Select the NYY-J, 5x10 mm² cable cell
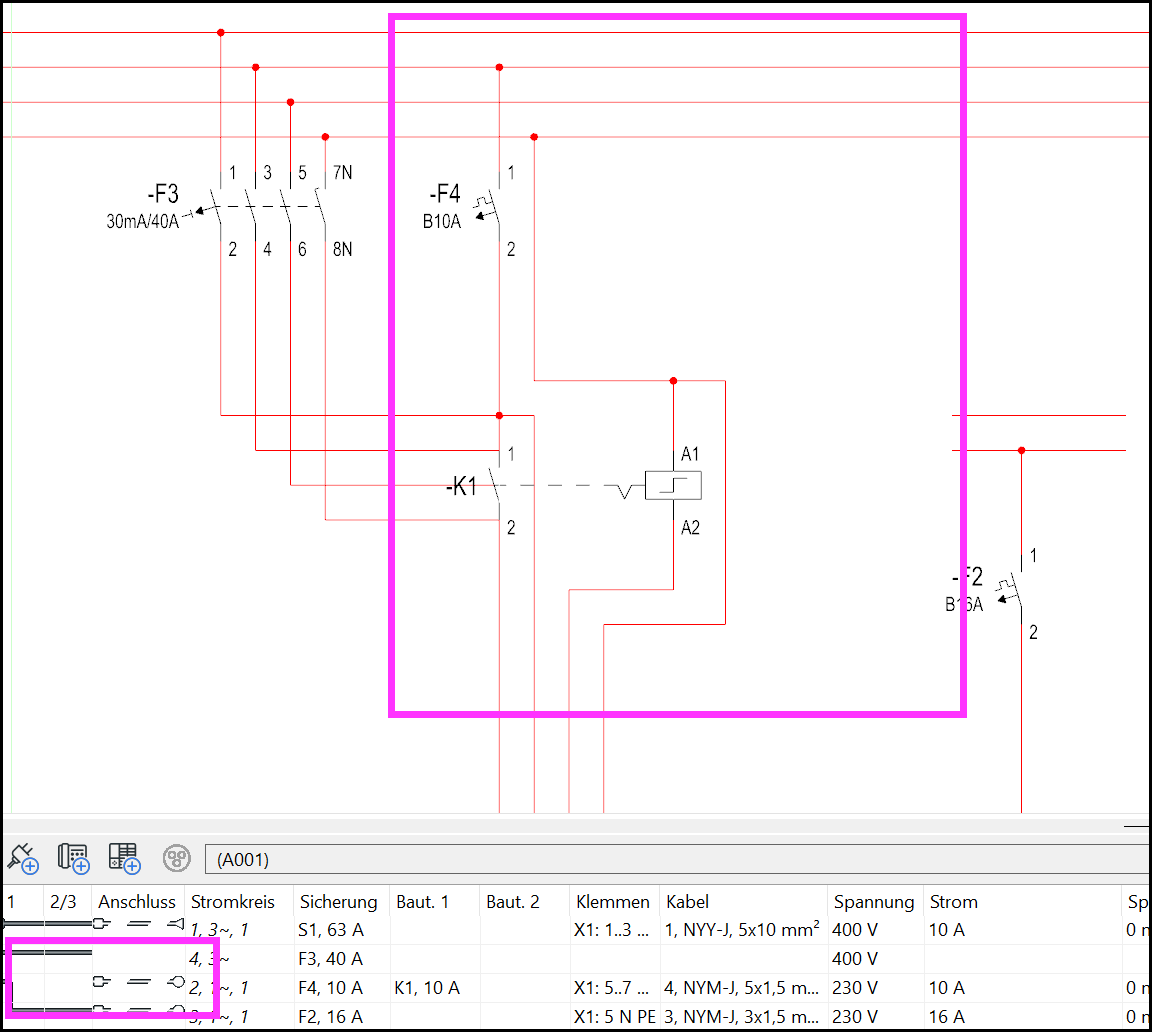 pyautogui.click(x=742, y=930)
